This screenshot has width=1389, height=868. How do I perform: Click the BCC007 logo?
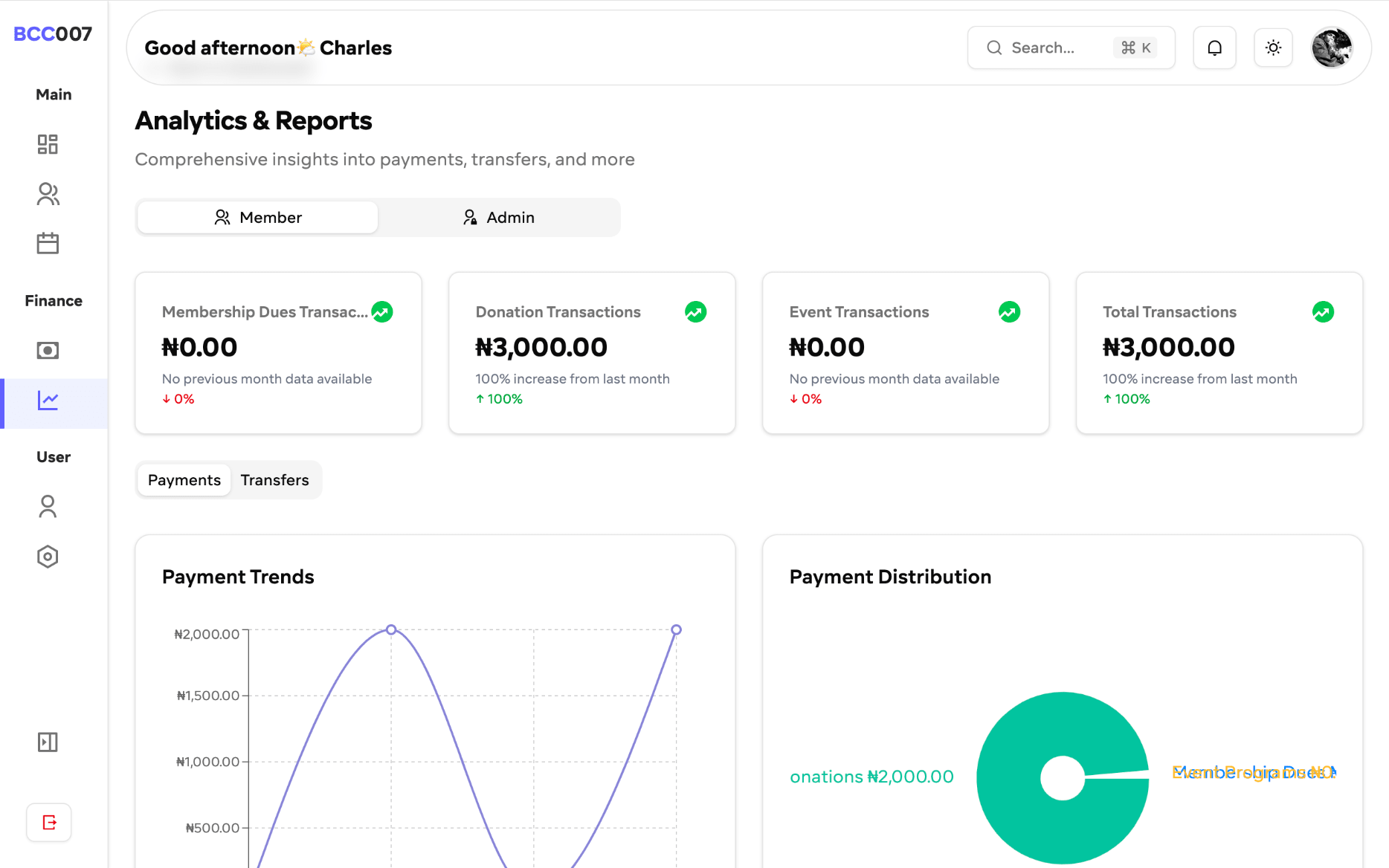tap(53, 34)
